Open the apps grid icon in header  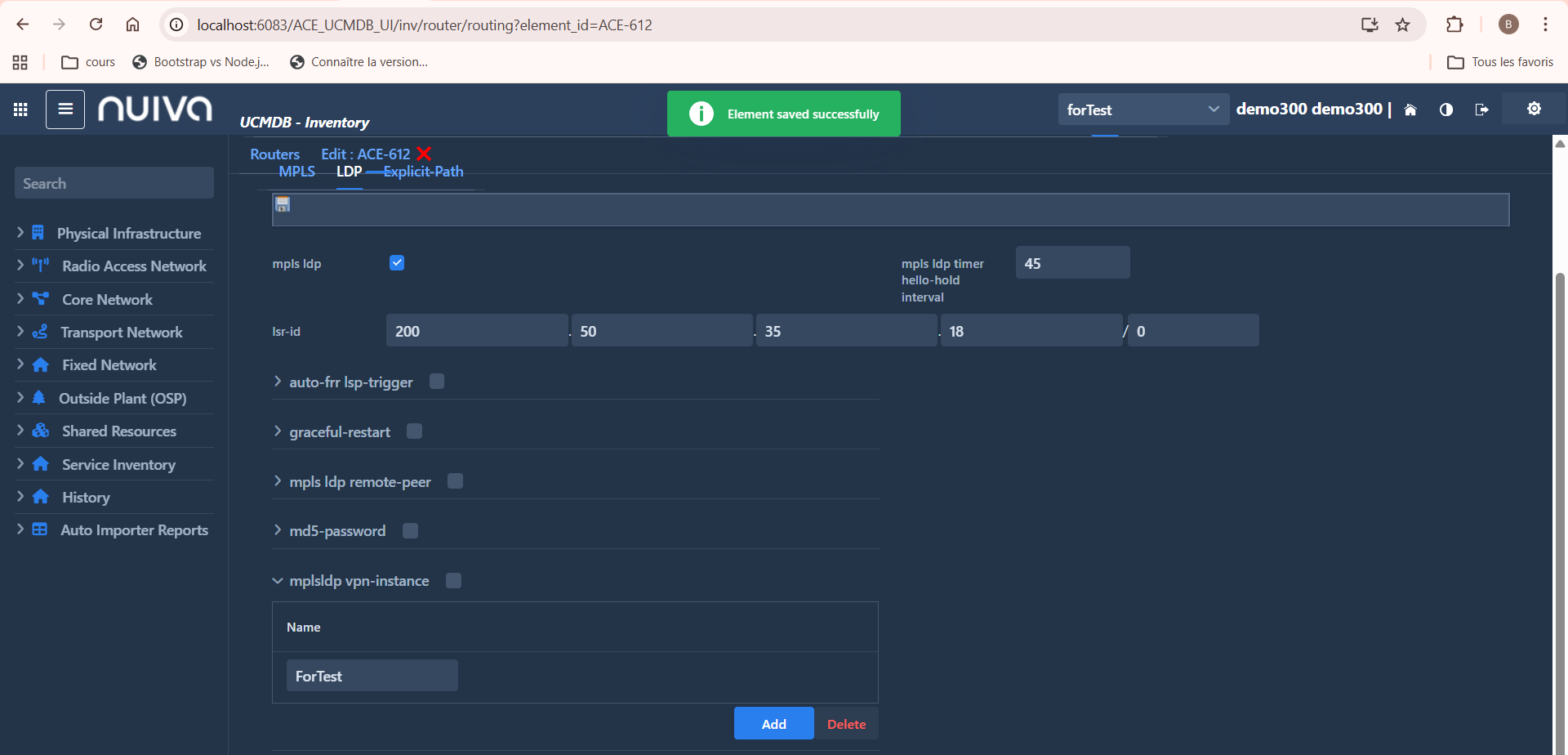pyautogui.click(x=20, y=109)
